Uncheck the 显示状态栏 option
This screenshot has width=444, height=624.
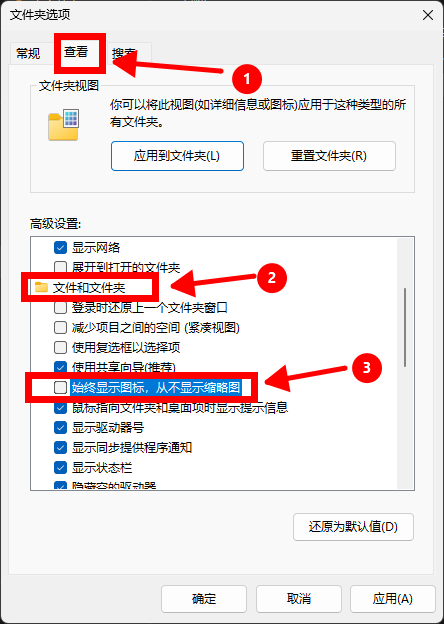60,467
